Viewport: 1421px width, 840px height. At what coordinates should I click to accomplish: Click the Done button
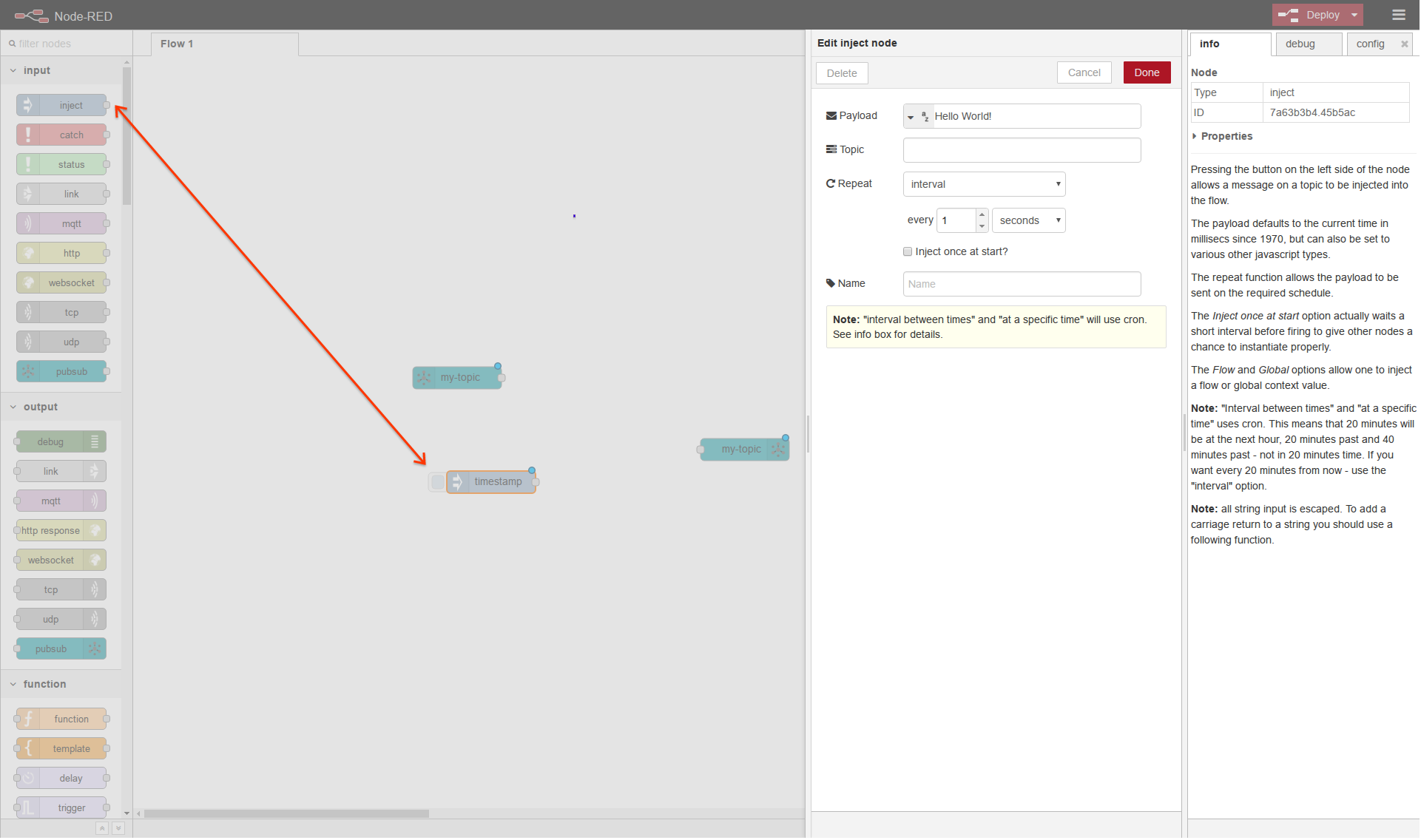coord(1146,73)
